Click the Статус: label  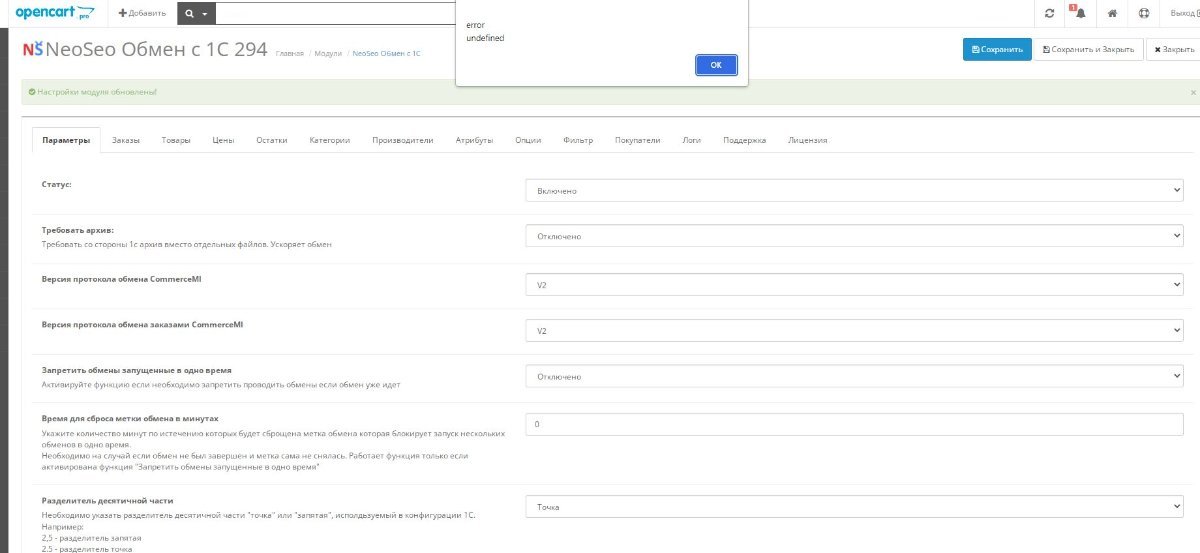tap(56, 185)
